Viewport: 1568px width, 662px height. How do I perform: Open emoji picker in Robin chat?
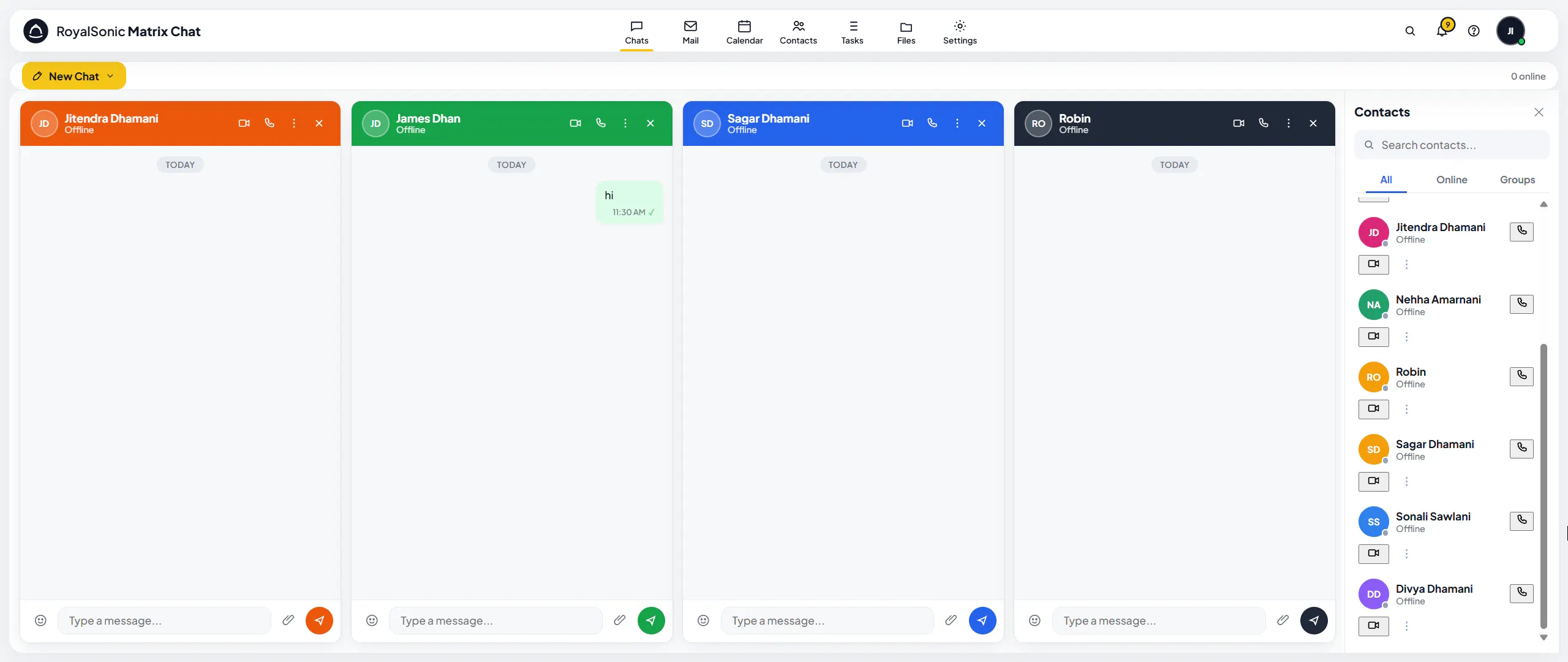[1035, 620]
